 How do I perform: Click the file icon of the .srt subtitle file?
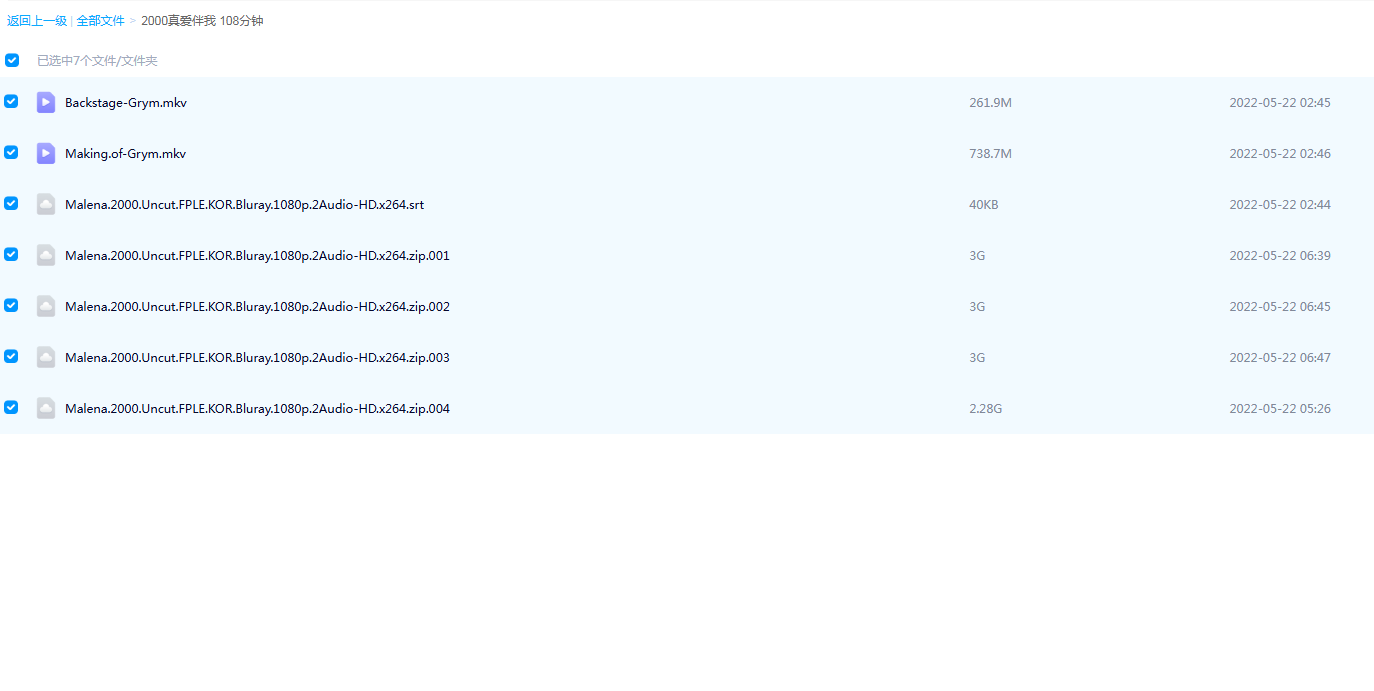coord(46,204)
